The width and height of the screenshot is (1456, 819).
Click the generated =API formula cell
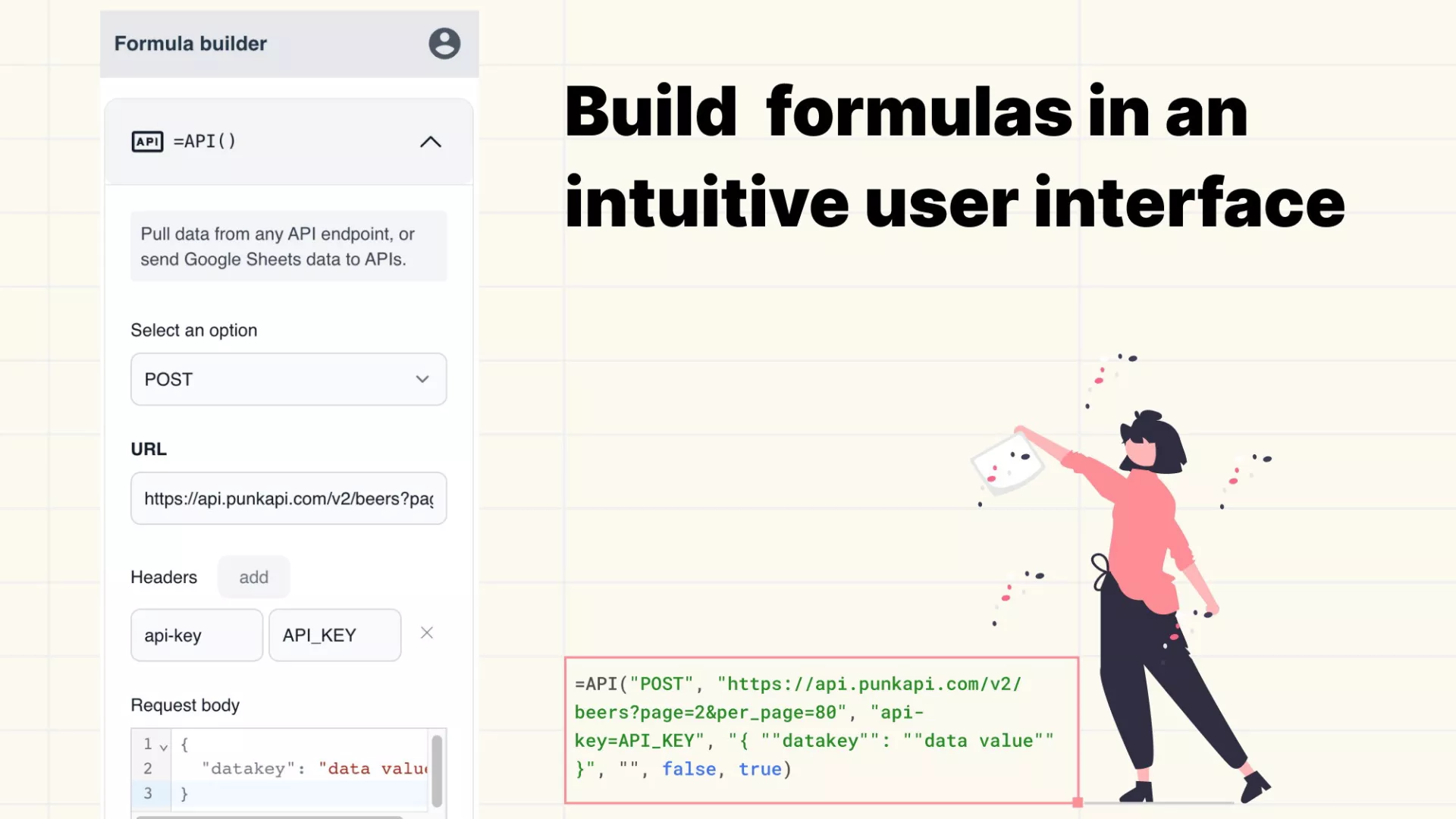tap(821, 728)
